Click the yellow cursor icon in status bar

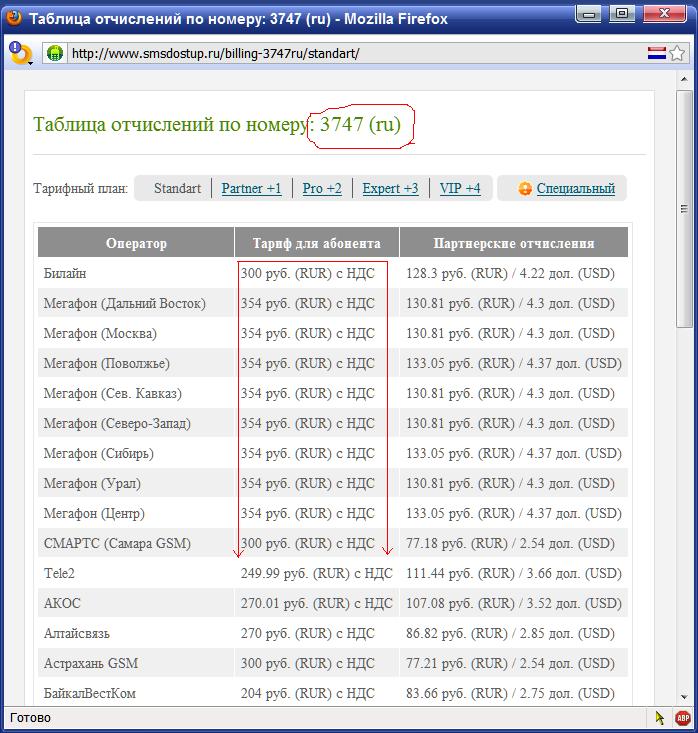(660, 718)
